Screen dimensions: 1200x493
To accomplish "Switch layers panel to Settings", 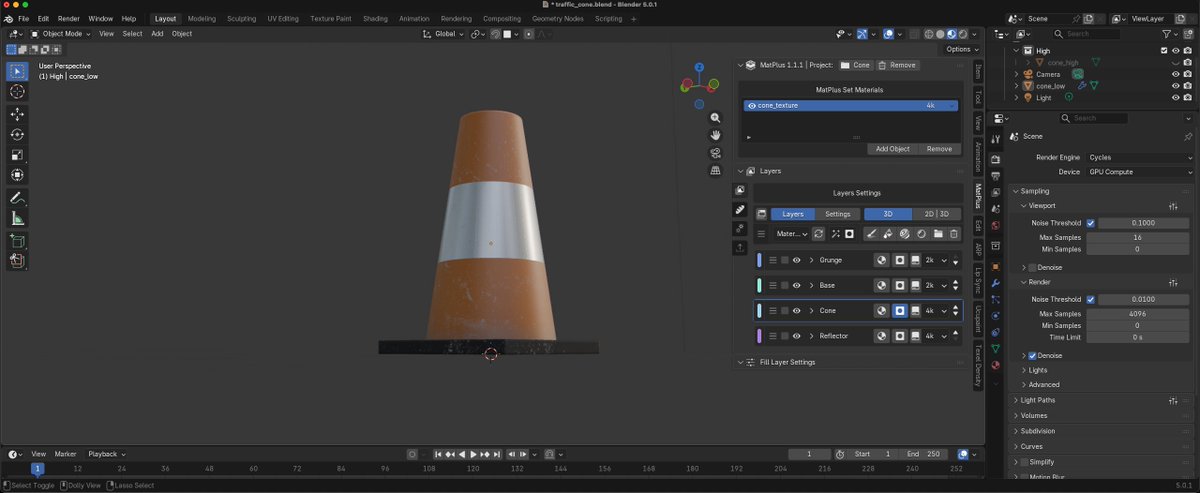I will [838, 214].
